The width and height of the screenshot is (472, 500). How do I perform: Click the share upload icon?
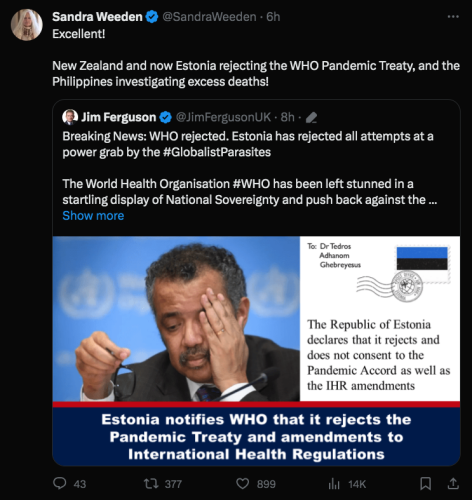coord(453,483)
